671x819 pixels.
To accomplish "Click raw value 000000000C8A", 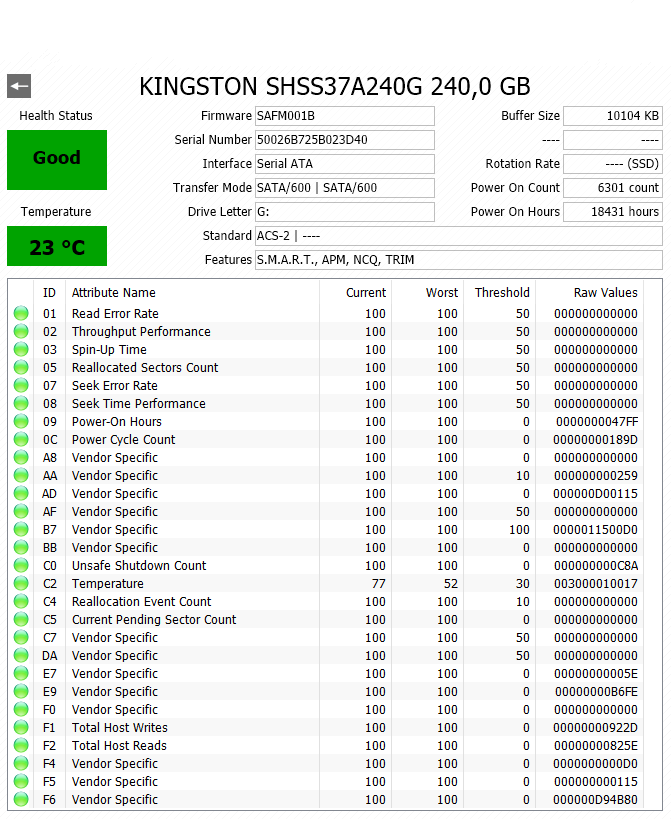I will click(596, 566).
